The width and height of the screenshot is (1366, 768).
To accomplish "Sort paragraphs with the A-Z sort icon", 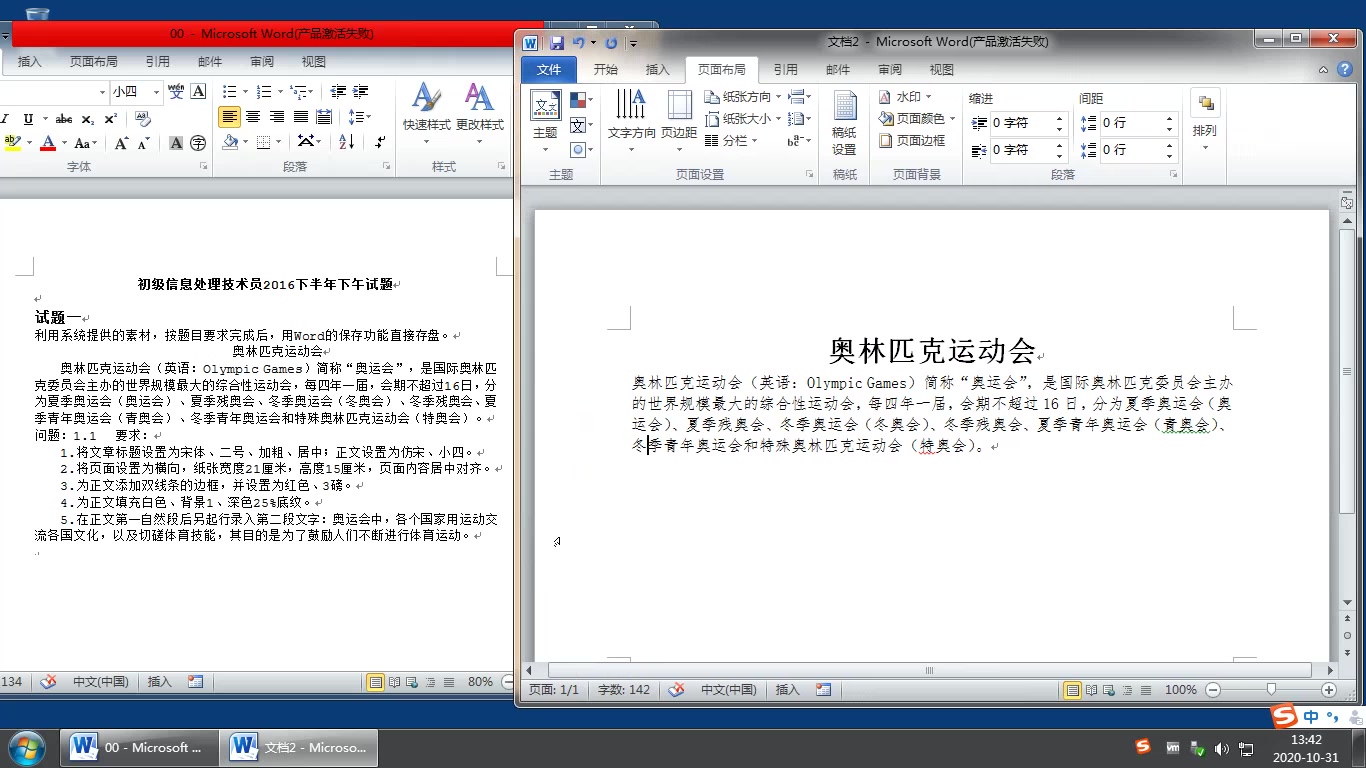I will click(345, 141).
